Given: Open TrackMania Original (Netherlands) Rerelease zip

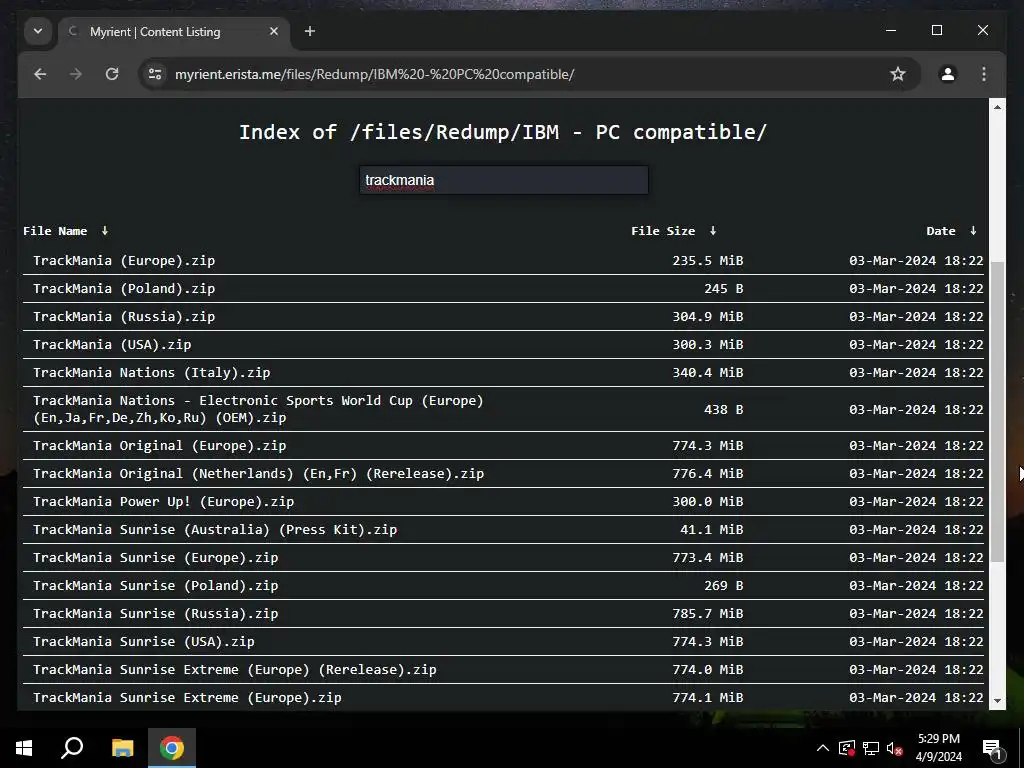Looking at the screenshot, I should point(259,473).
